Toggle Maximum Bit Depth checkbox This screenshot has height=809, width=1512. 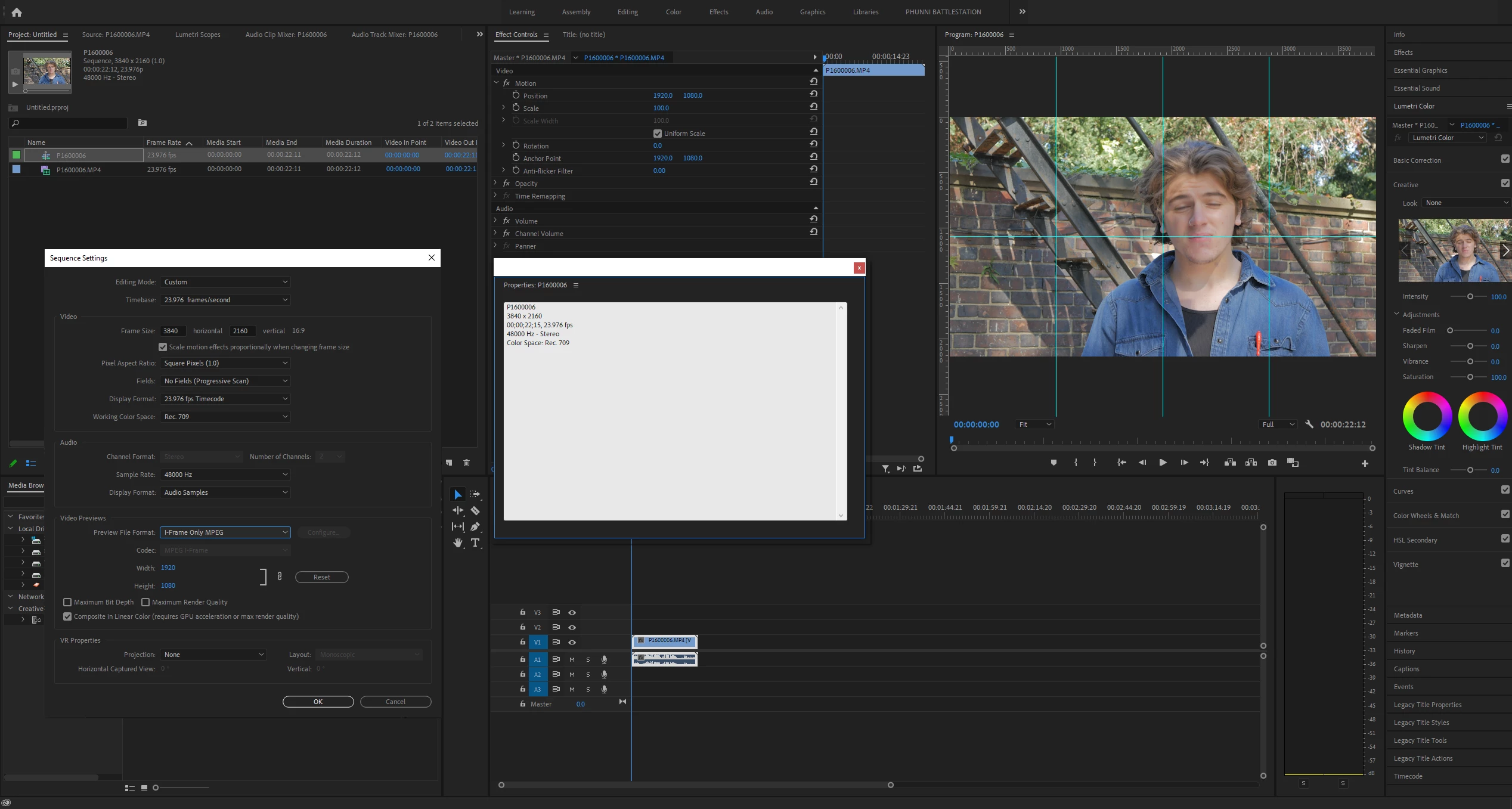click(67, 602)
